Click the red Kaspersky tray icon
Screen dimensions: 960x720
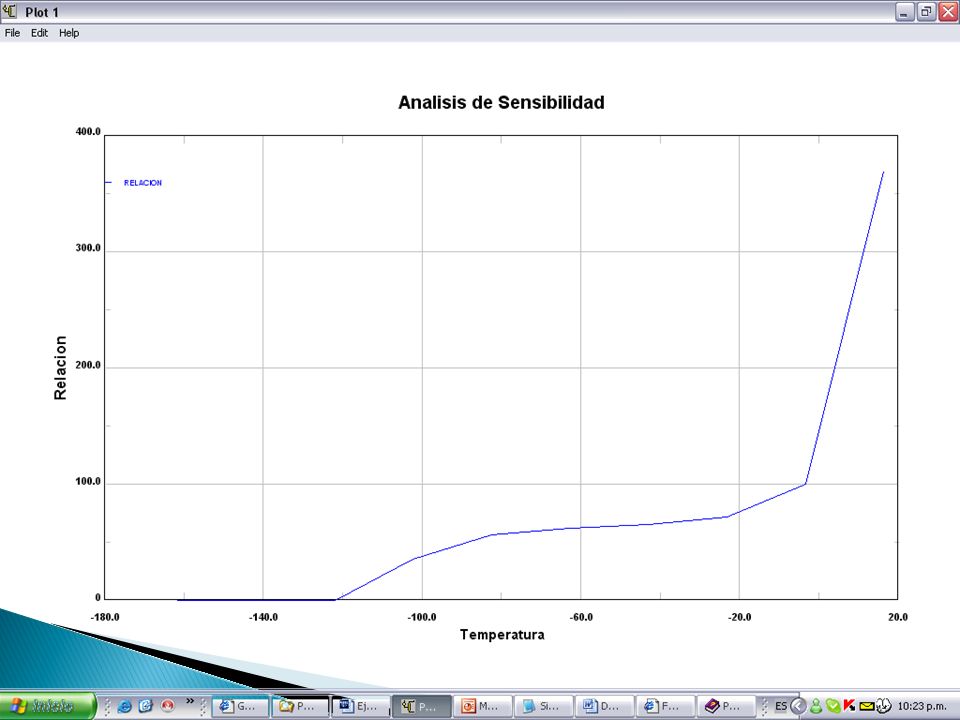point(849,706)
